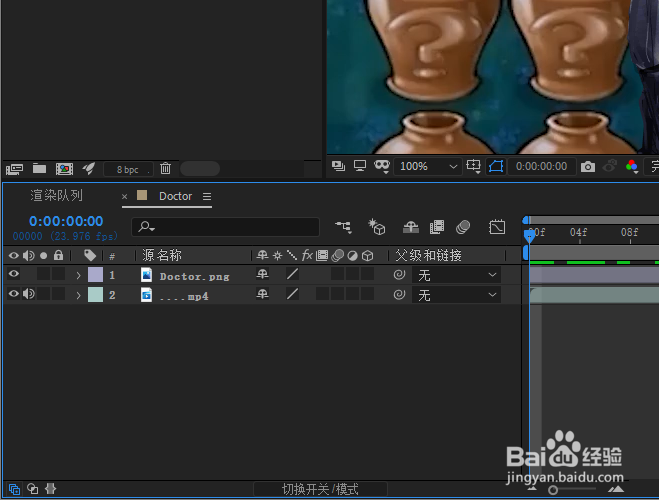Toggle hide shy layers switch
Image resolution: width=659 pixels, height=500 pixels.
(411, 227)
